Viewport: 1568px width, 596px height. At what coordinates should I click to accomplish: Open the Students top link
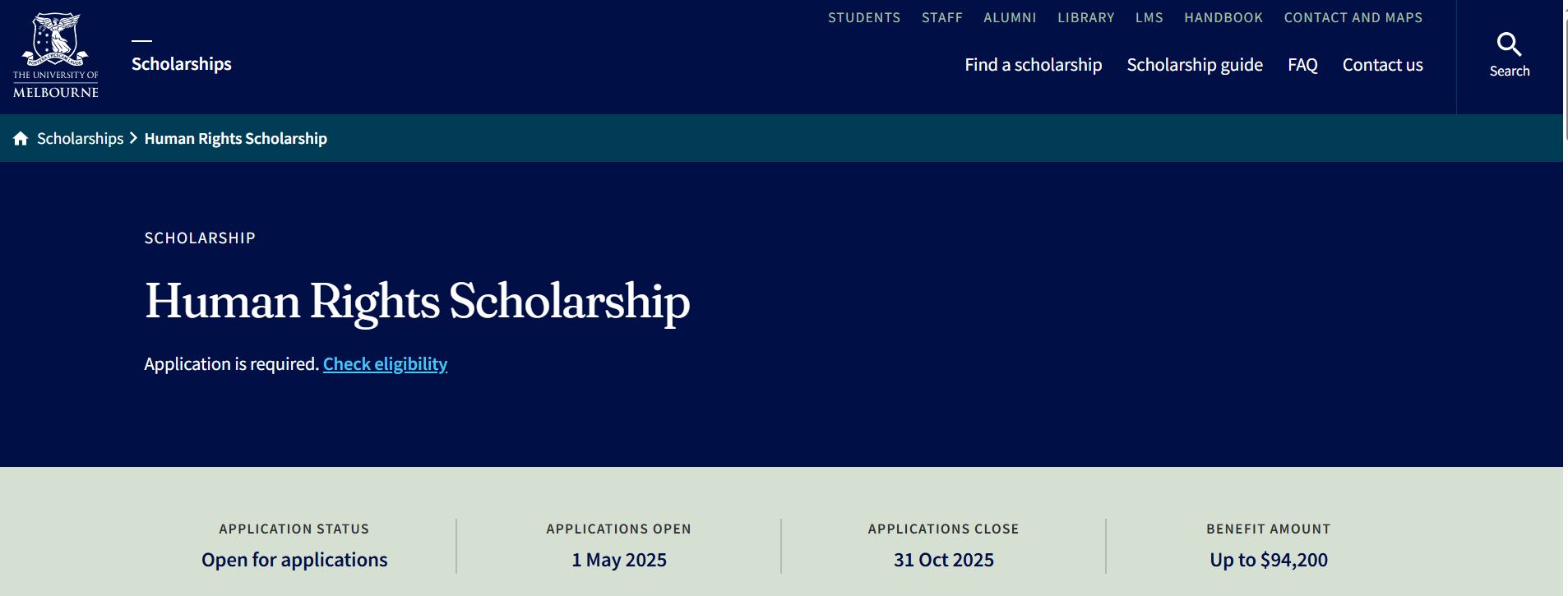point(864,17)
